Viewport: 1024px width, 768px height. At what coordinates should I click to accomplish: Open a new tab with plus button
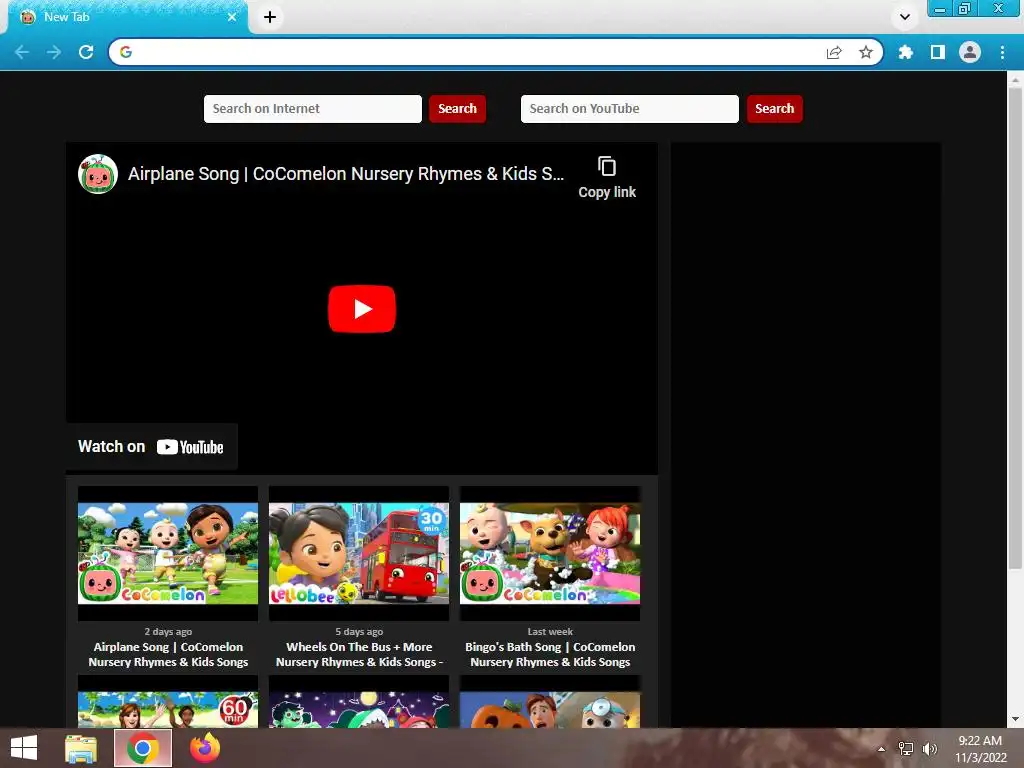tap(270, 17)
